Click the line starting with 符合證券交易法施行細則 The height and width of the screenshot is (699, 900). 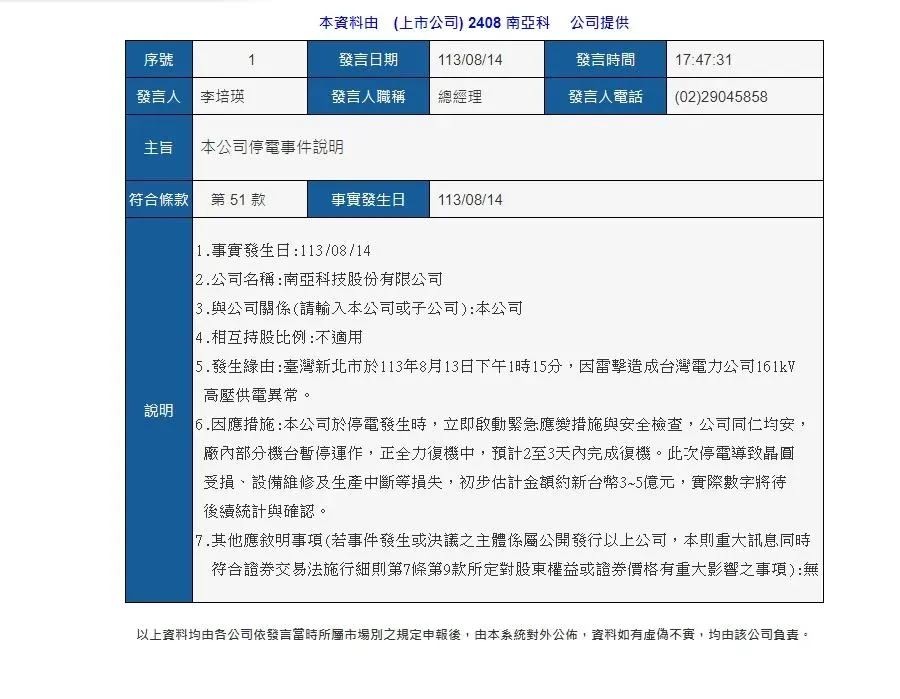515,569
